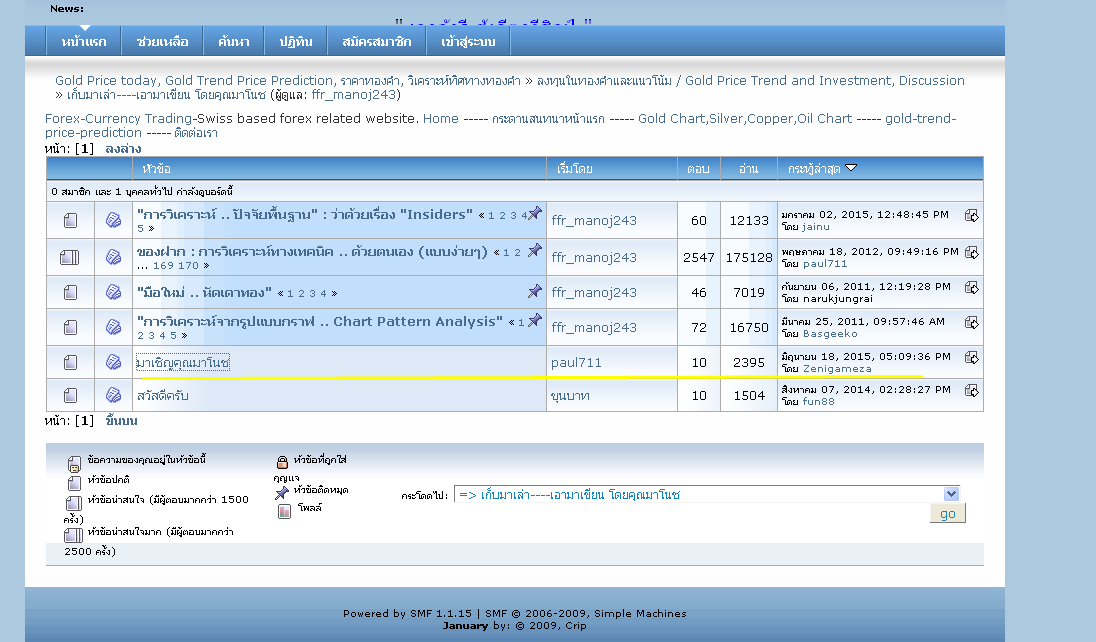Click the poll legend icon

[x=284, y=511]
